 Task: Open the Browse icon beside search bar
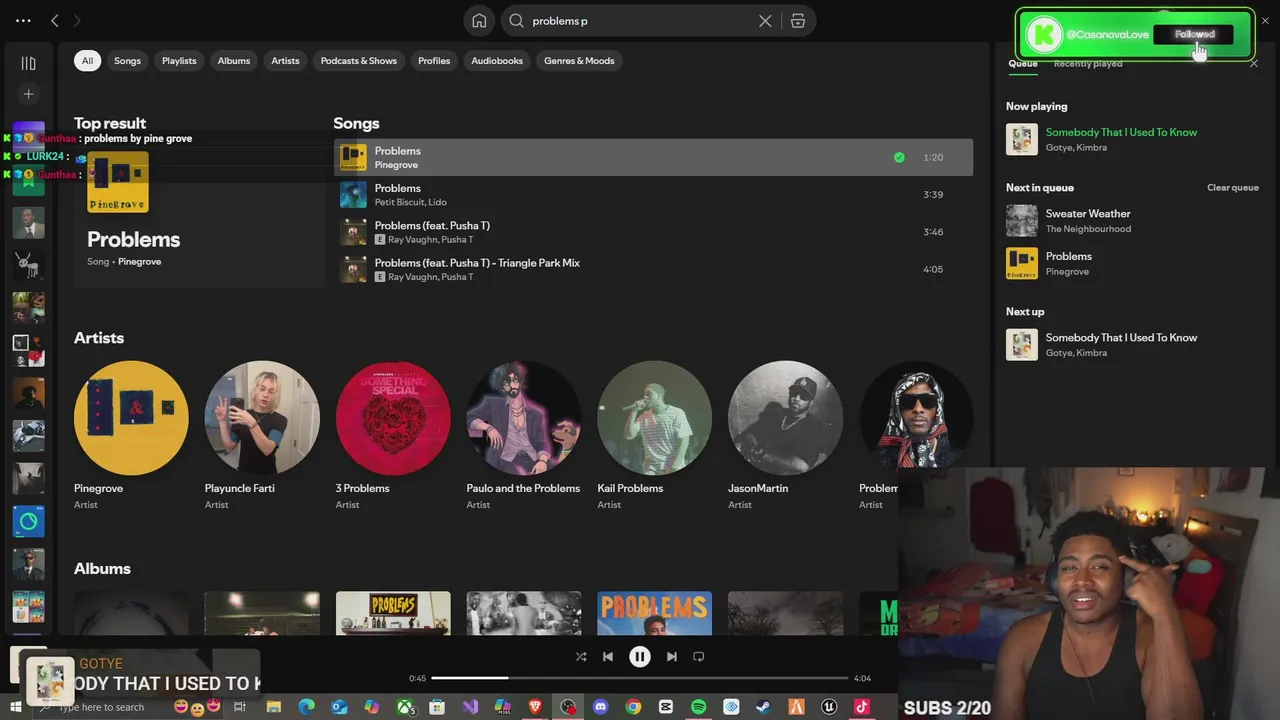798,21
